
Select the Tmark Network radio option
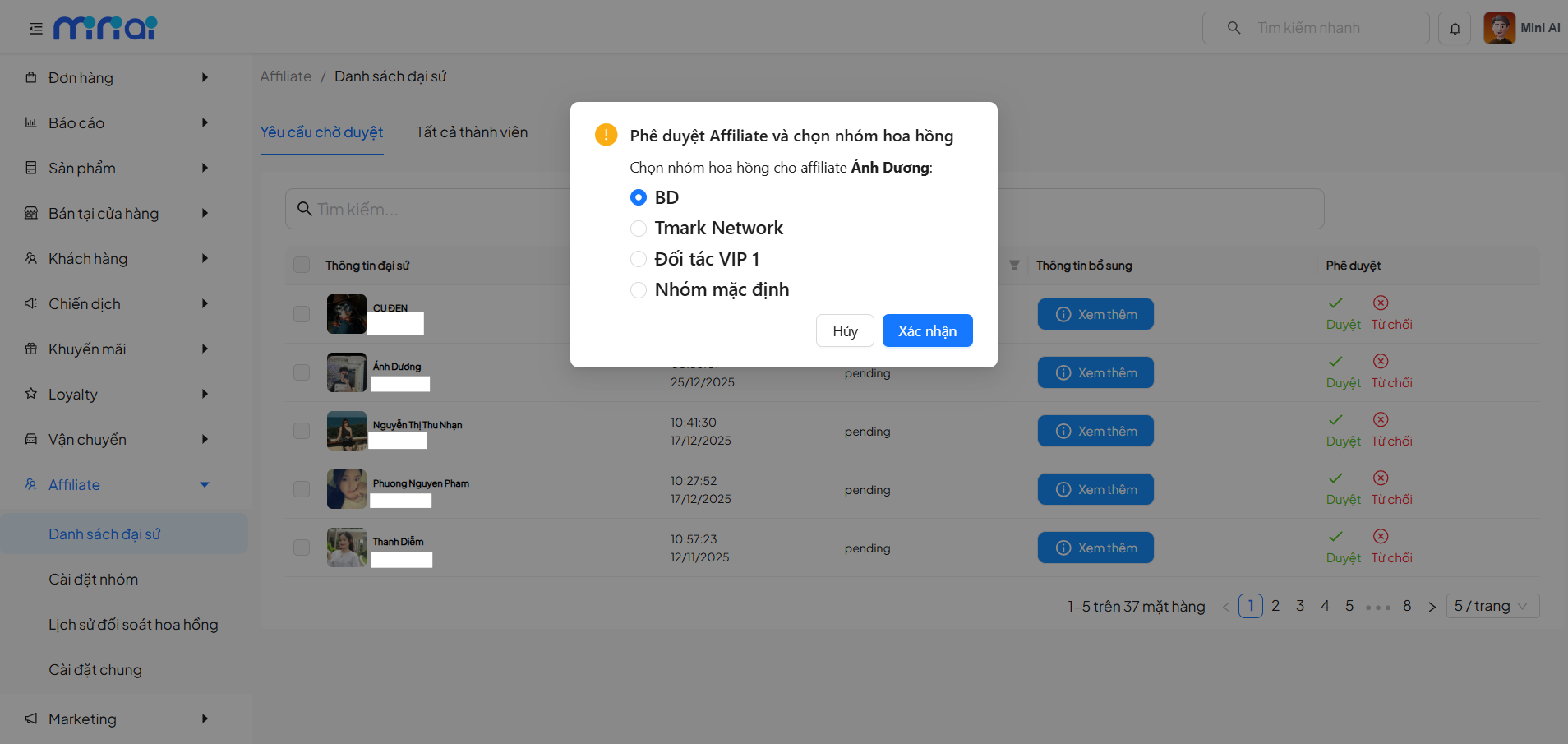coord(639,229)
